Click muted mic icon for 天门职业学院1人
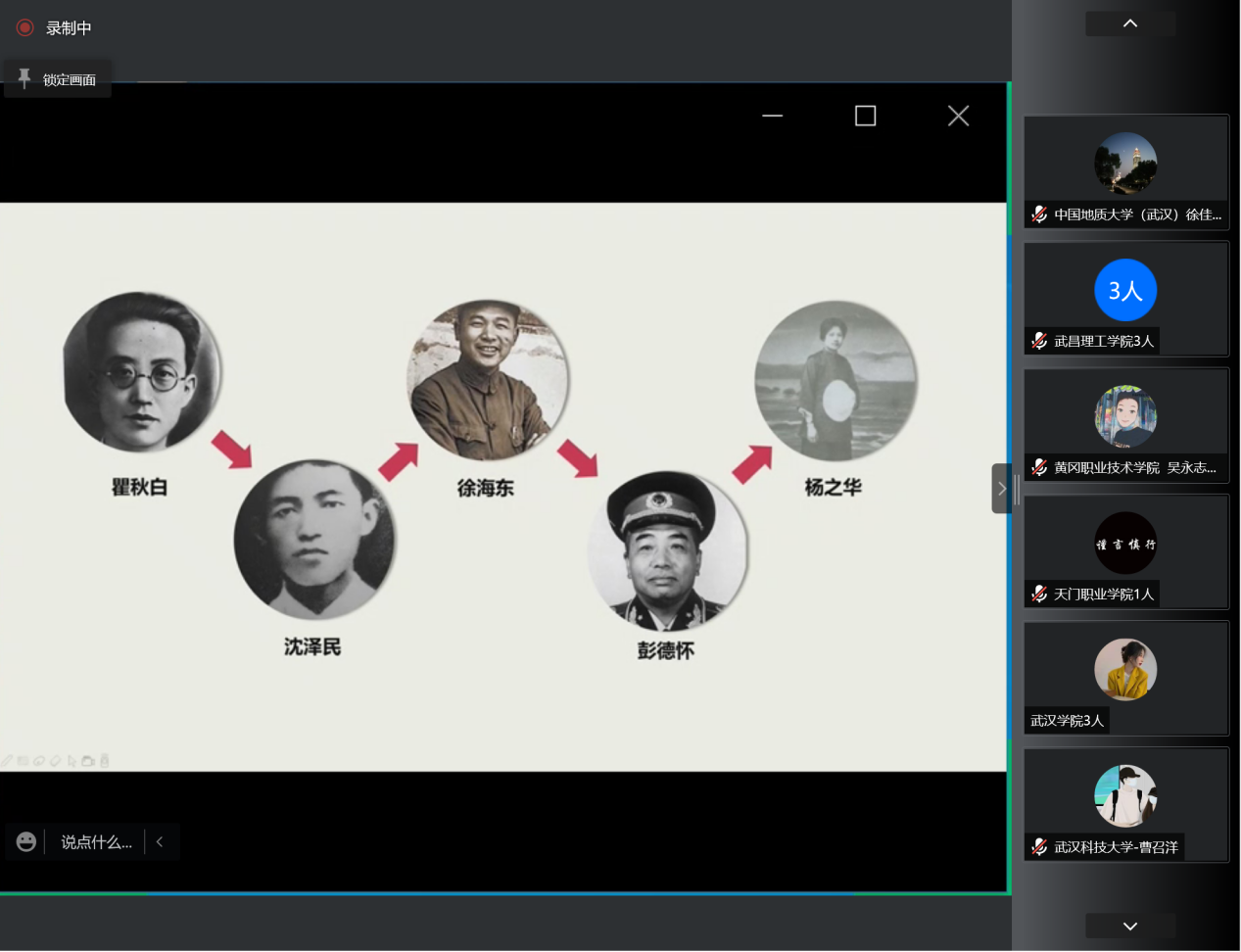Viewport: 1241px width, 952px height. 1039,594
